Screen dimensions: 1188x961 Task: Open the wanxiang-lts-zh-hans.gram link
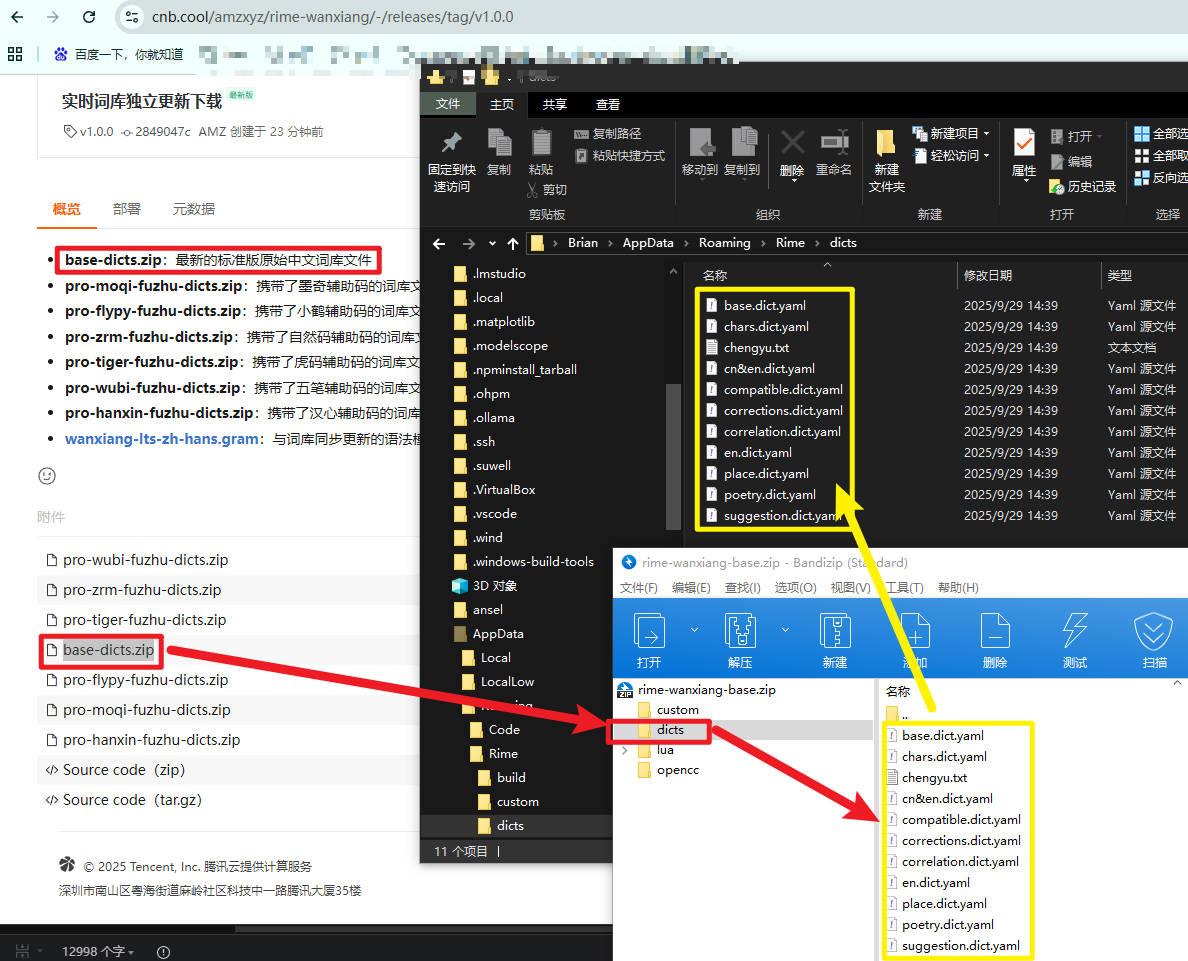pos(162,439)
